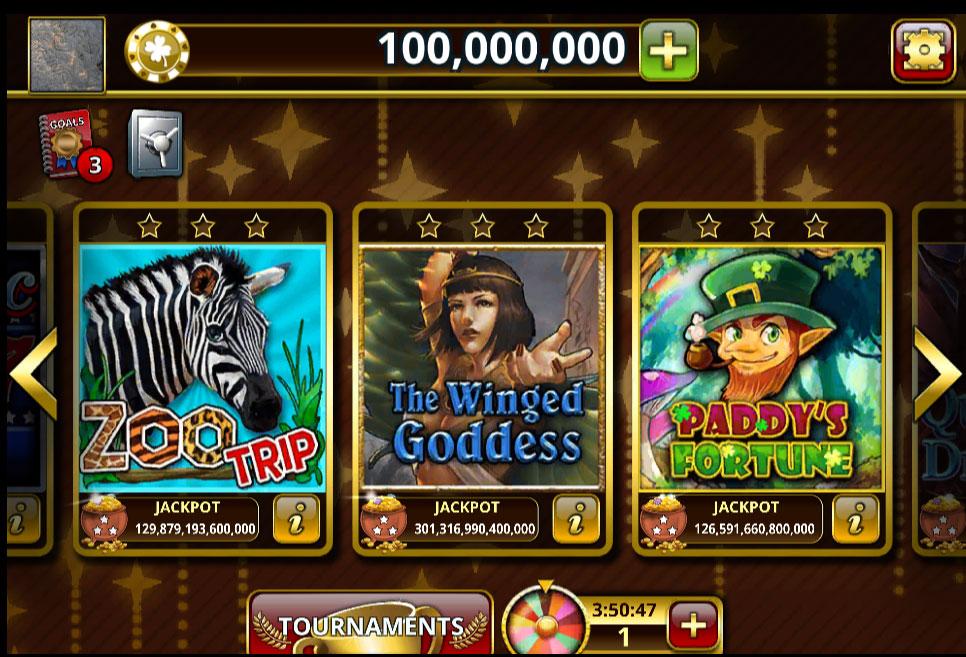The image size is (966, 657).
Task: Go to previous games with left arrow
Action: (x=34, y=373)
